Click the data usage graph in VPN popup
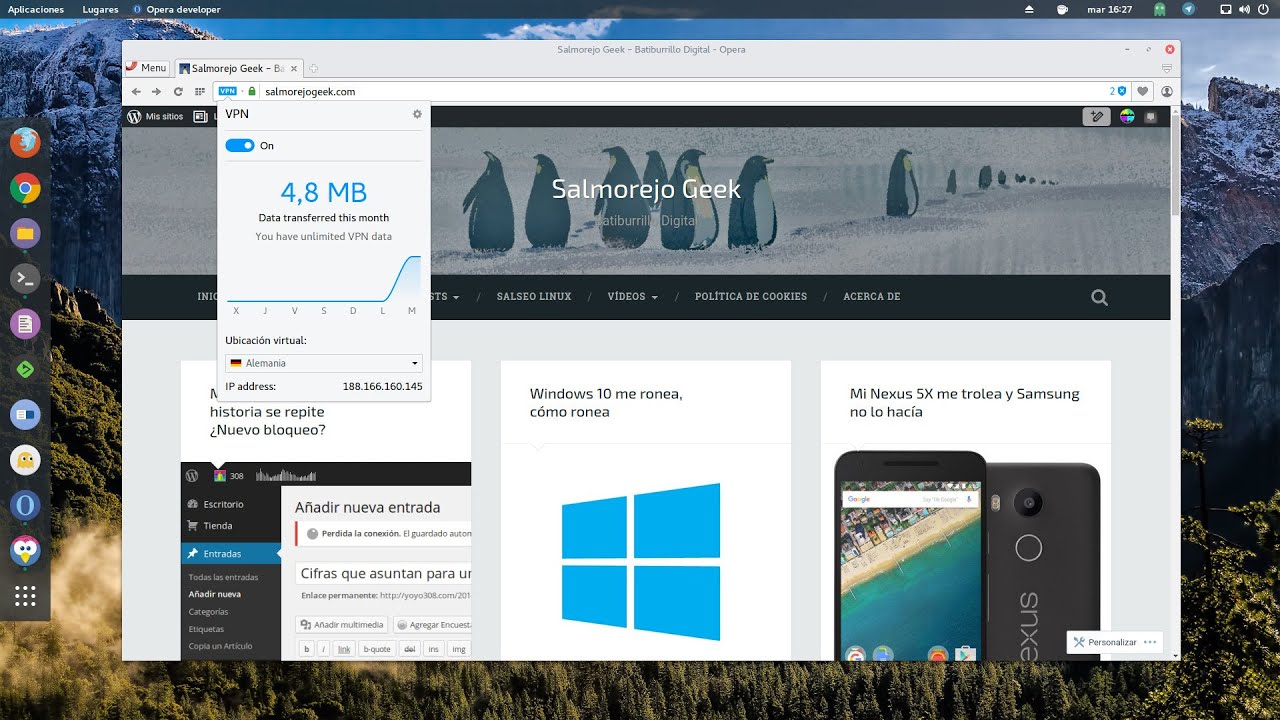The height and width of the screenshot is (720, 1280). (x=324, y=279)
